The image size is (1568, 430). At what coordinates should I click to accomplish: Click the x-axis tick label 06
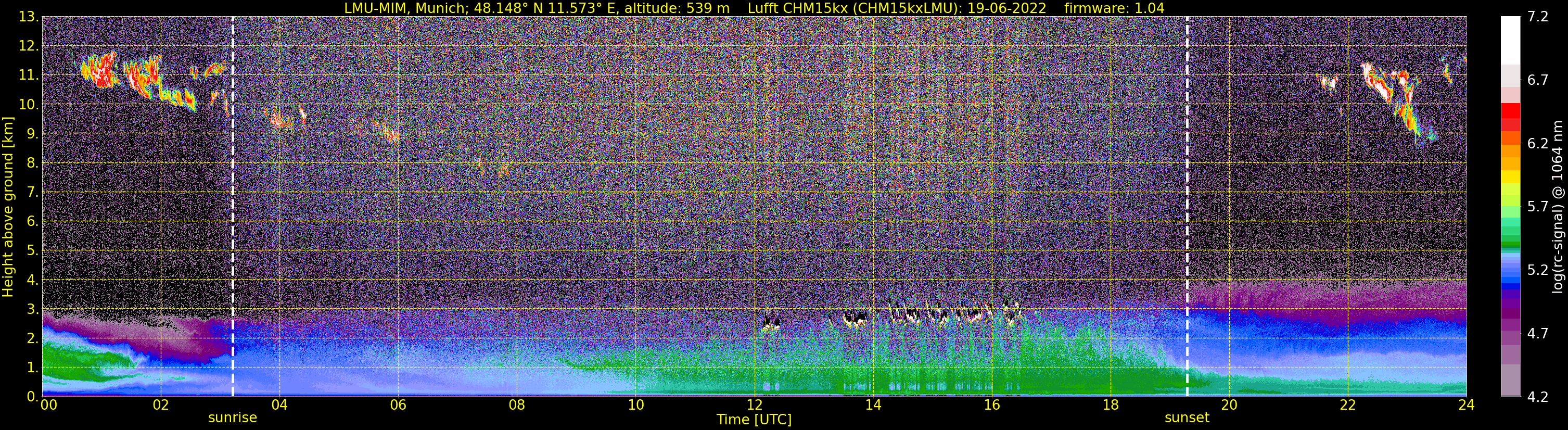(x=398, y=405)
